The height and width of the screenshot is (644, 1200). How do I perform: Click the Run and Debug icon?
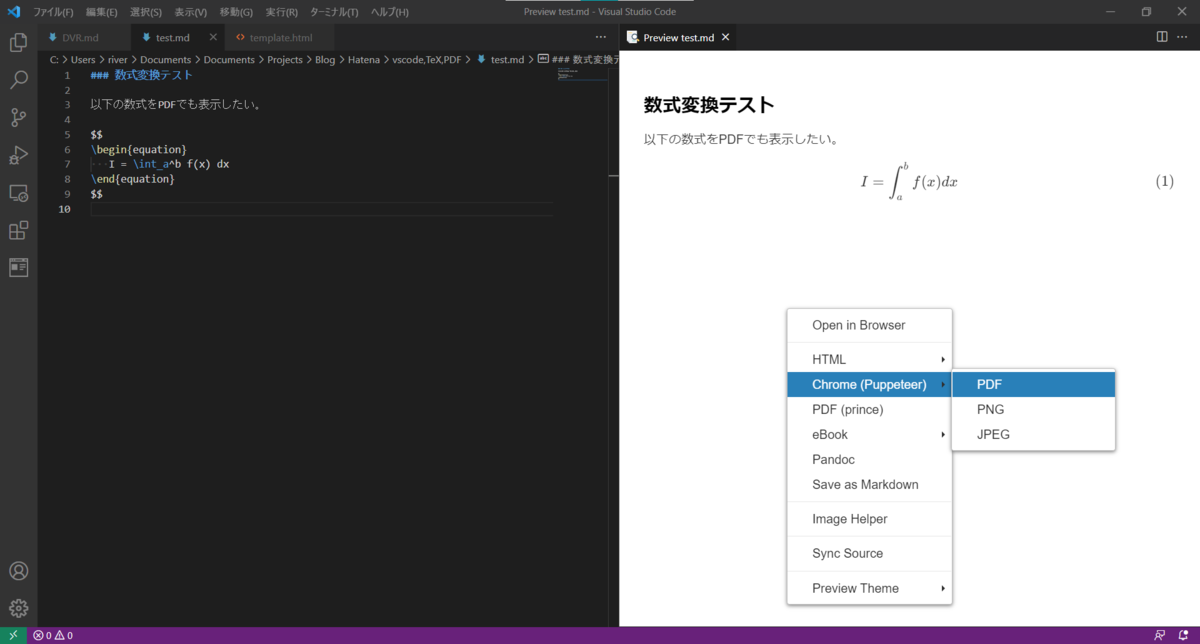point(18,155)
